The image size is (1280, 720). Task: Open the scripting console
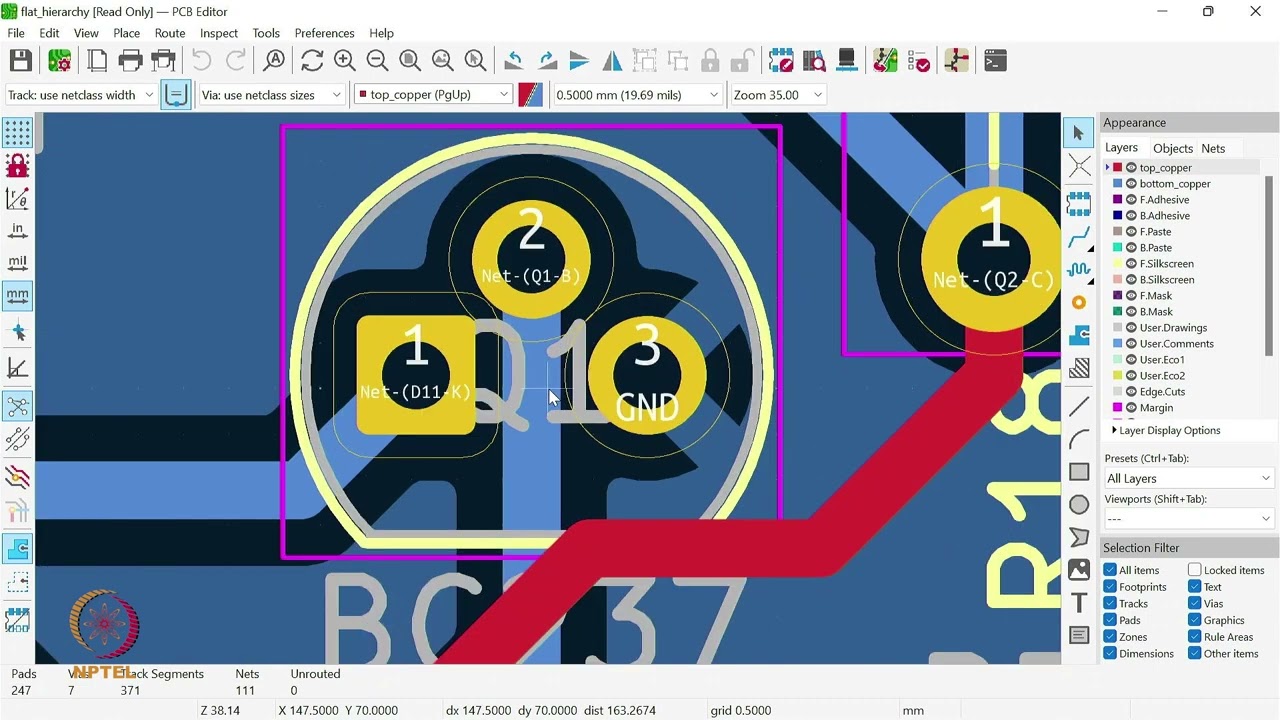click(995, 61)
